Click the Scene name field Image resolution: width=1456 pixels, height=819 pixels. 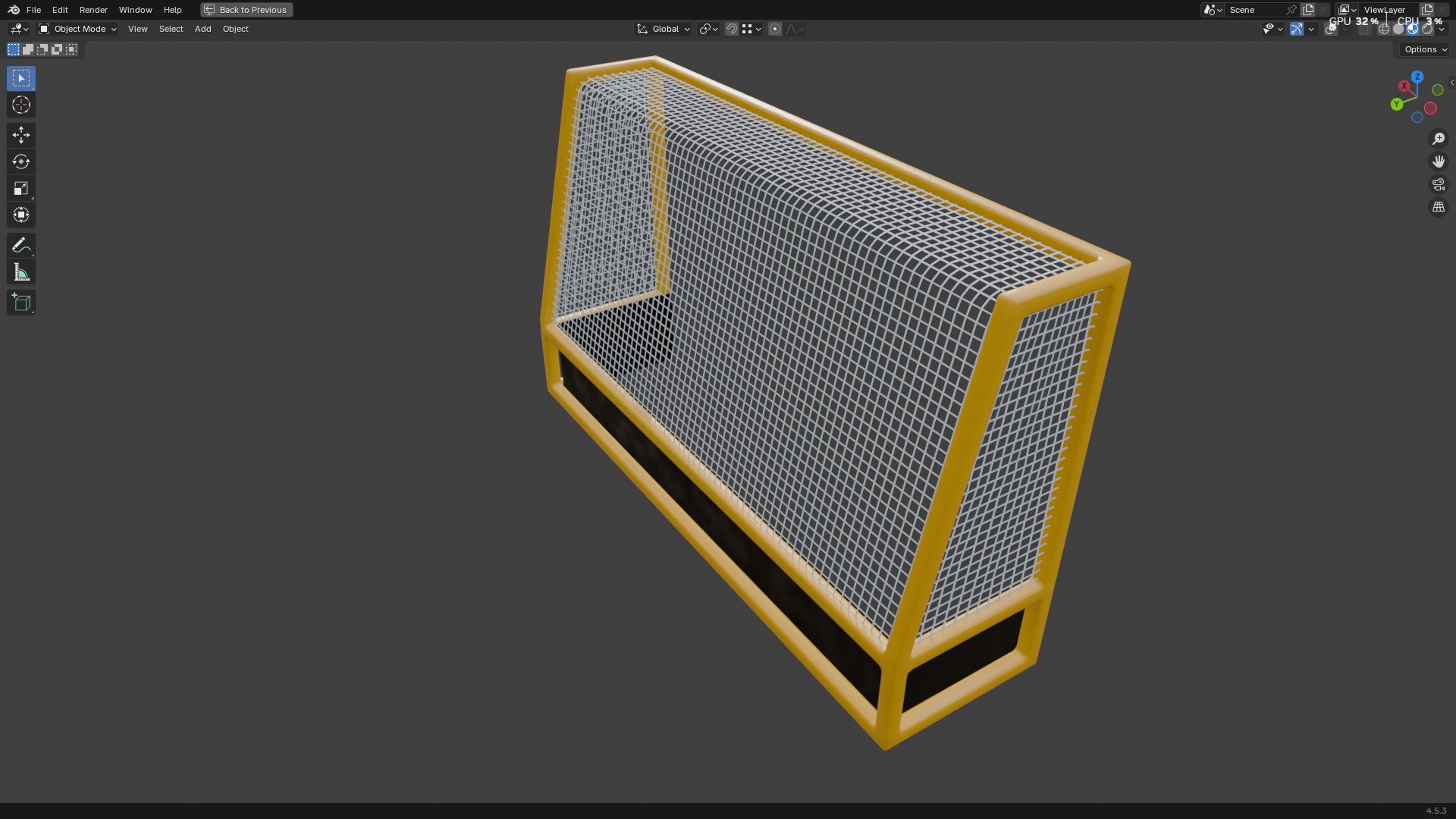tap(1254, 10)
